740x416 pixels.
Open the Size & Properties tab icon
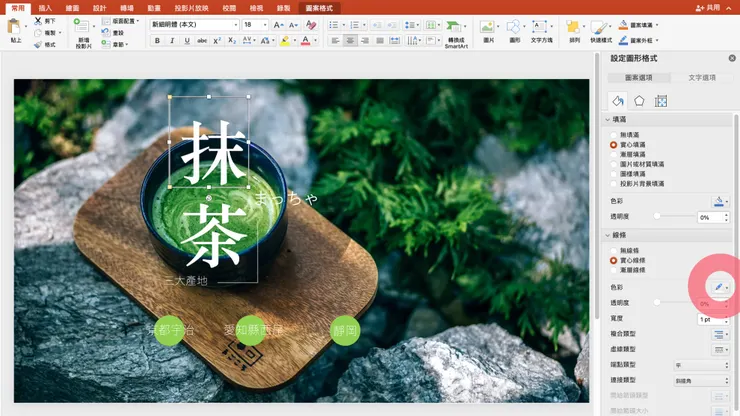661,101
